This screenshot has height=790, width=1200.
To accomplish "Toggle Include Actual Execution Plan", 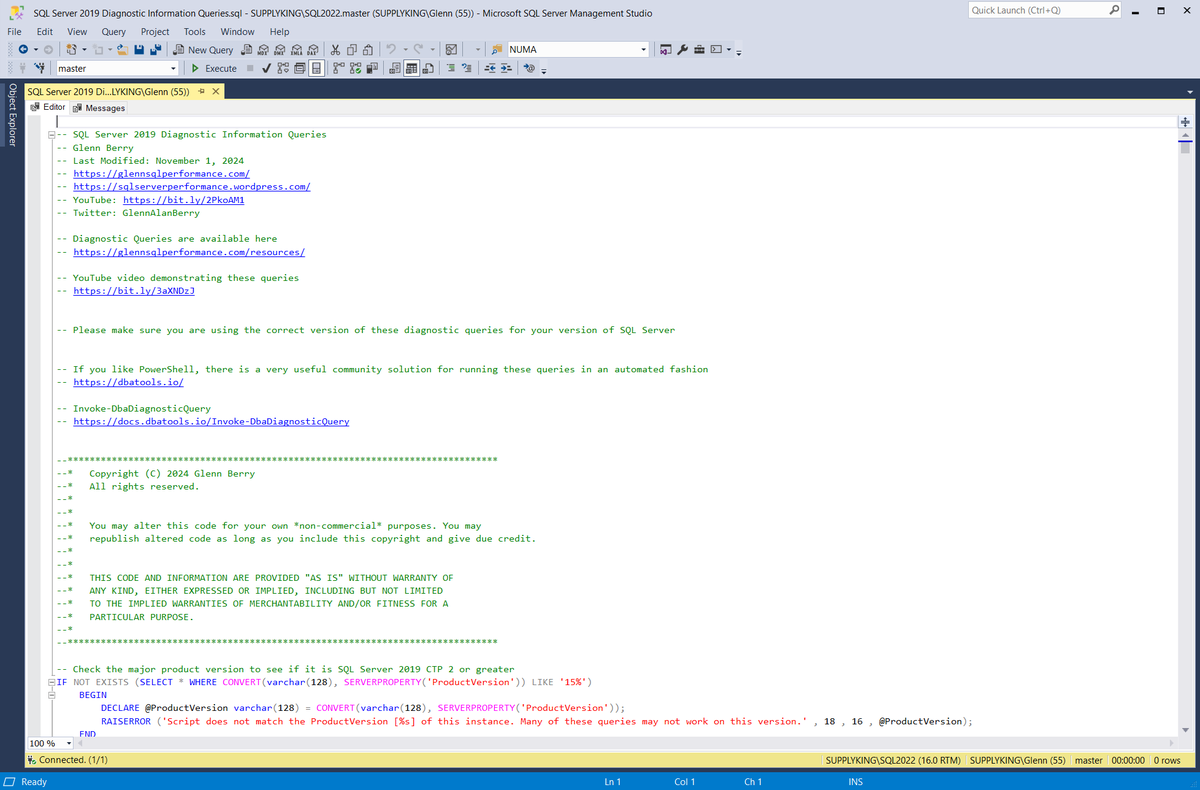I will tap(339, 68).
